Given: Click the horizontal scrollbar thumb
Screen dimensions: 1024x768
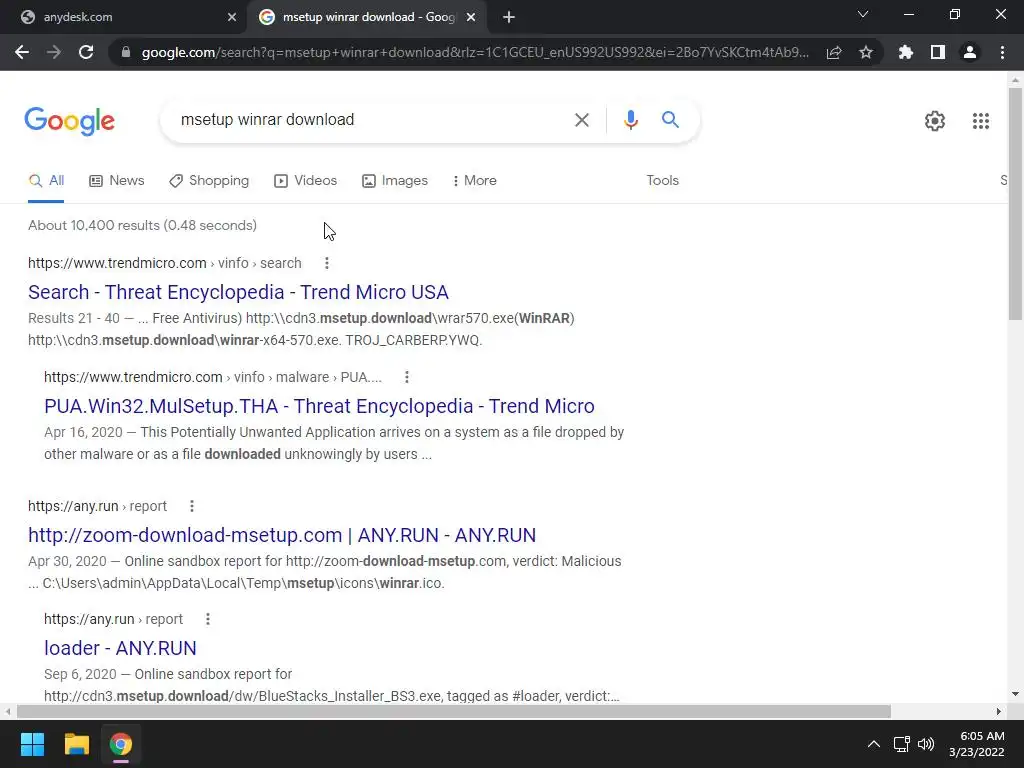Looking at the screenshot, I should (454, 711).
